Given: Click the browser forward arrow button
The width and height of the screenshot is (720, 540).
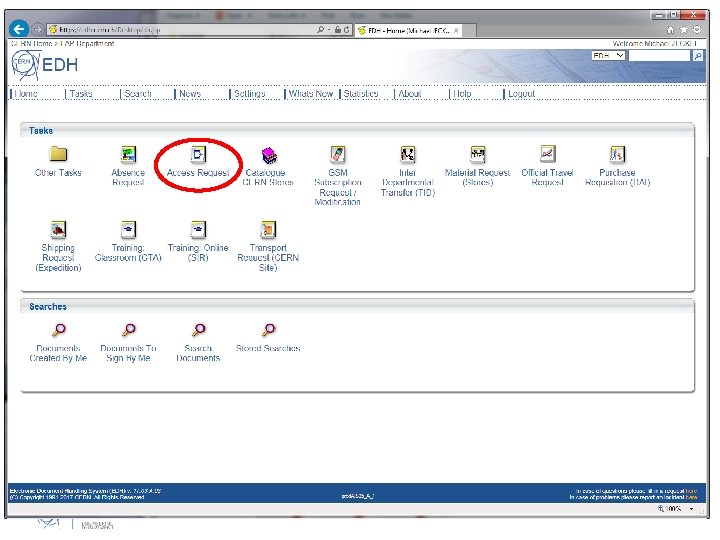Looking at the screenshot, I should pos(38,30).
